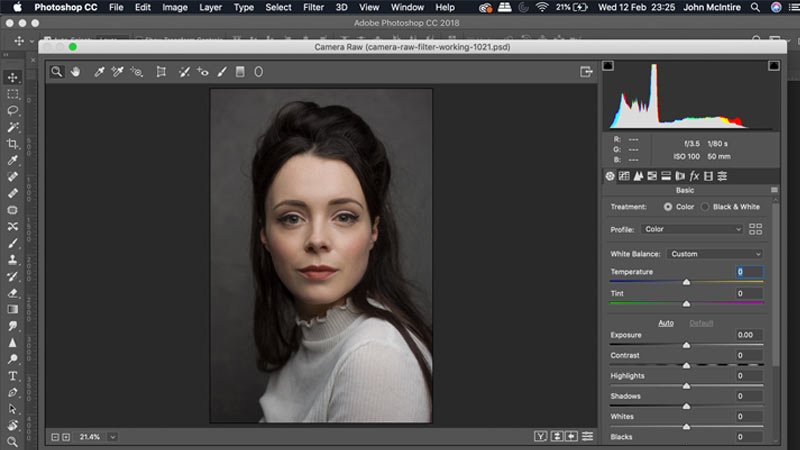This screenshot has height=450, width=800.
Task: Set Treatment to Black & White
Action: click(705, 207)
